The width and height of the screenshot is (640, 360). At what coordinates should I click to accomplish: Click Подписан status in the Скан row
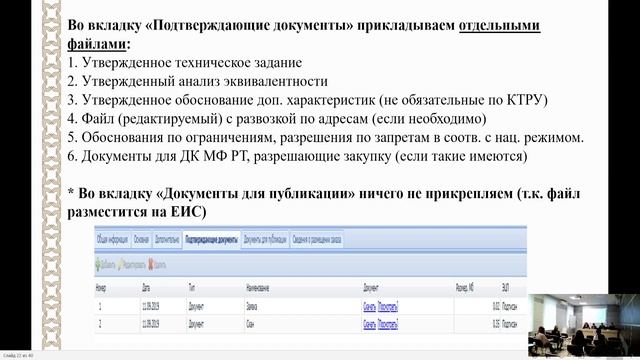[x=509, y=324]
